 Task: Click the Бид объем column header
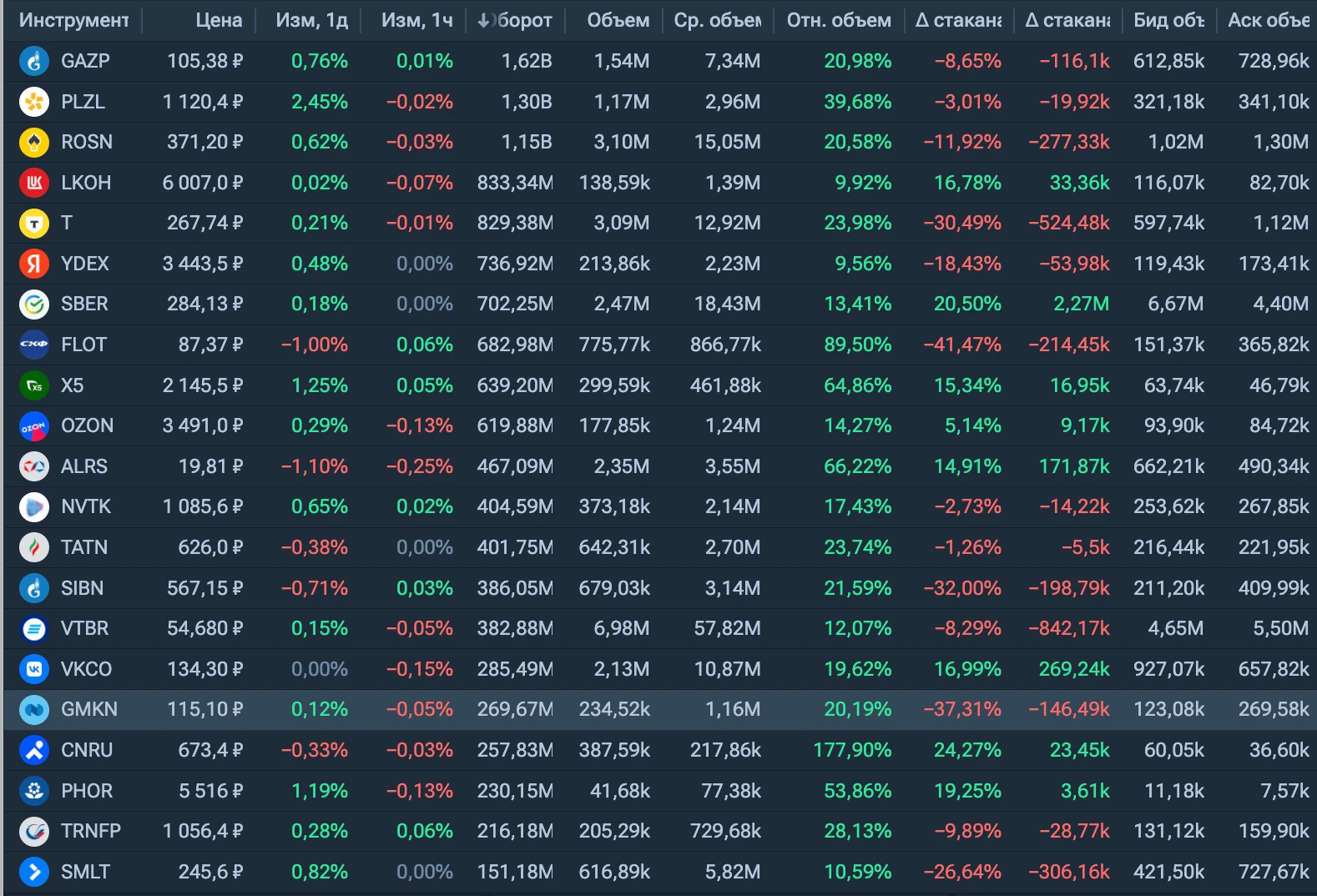click(x=1168, y=20)
